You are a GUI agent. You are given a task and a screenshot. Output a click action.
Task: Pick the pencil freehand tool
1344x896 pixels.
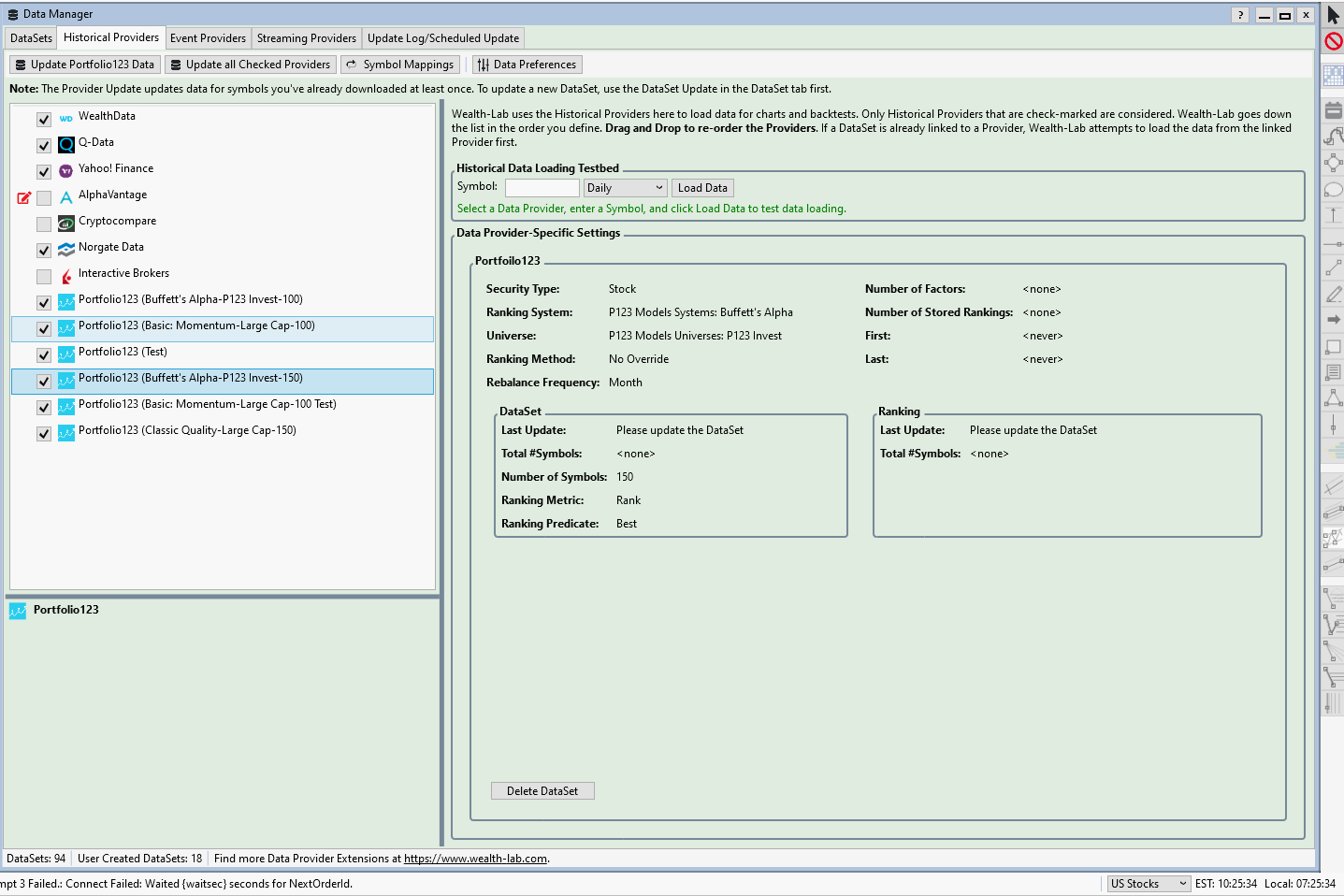point(1334,295)
